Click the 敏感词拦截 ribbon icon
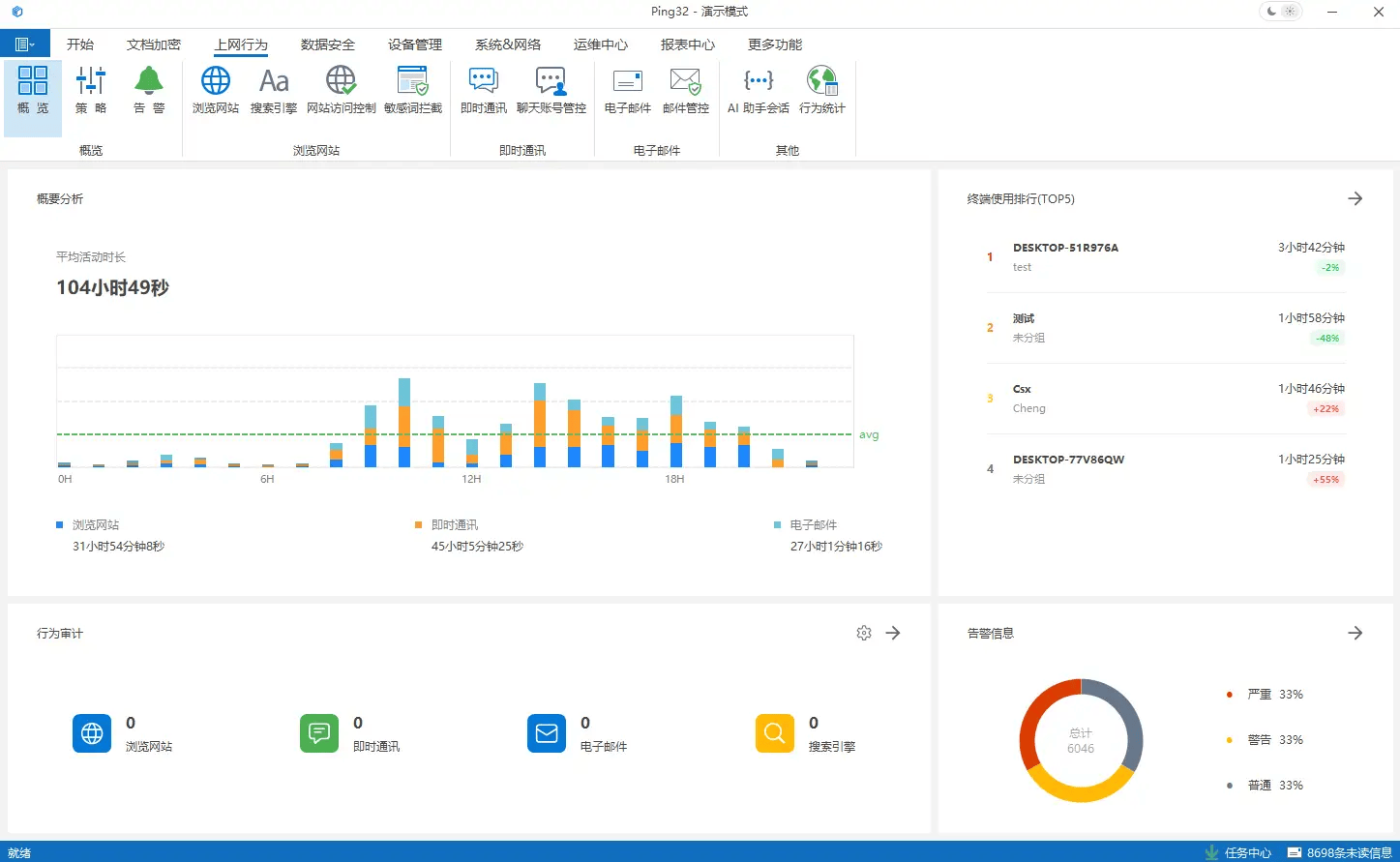Image resolution: width=1400 pixels, height=862 pixels. (412, 90)
